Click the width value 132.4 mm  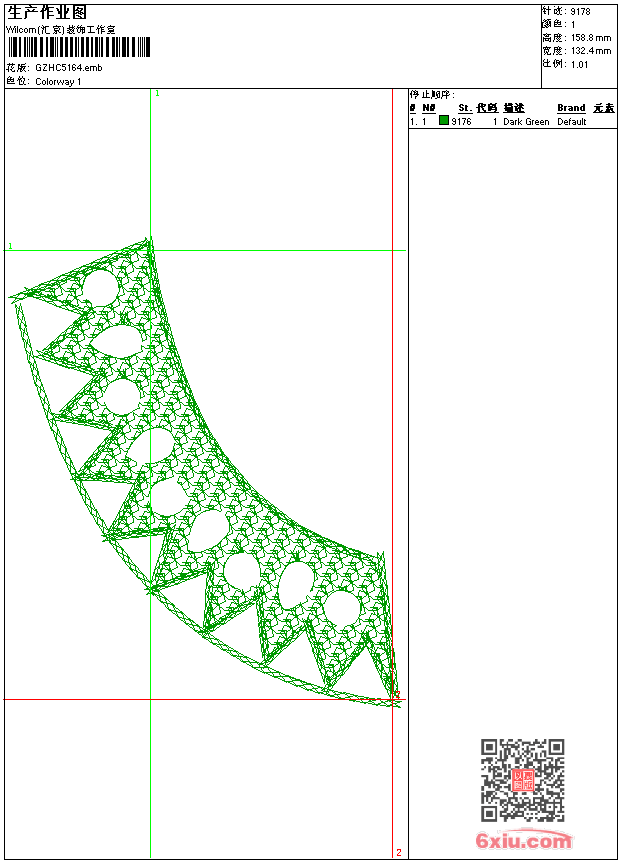coord(590,50)
